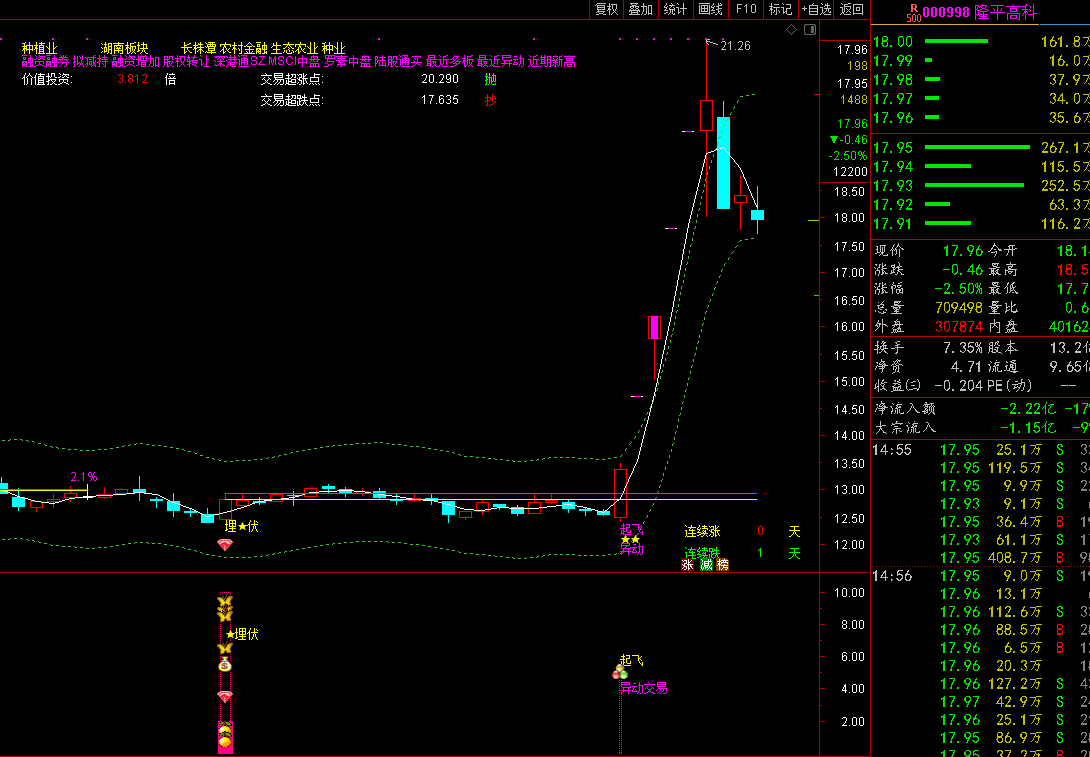Click the green 减 badge
1090x757 pixels.
click(706, 564)
